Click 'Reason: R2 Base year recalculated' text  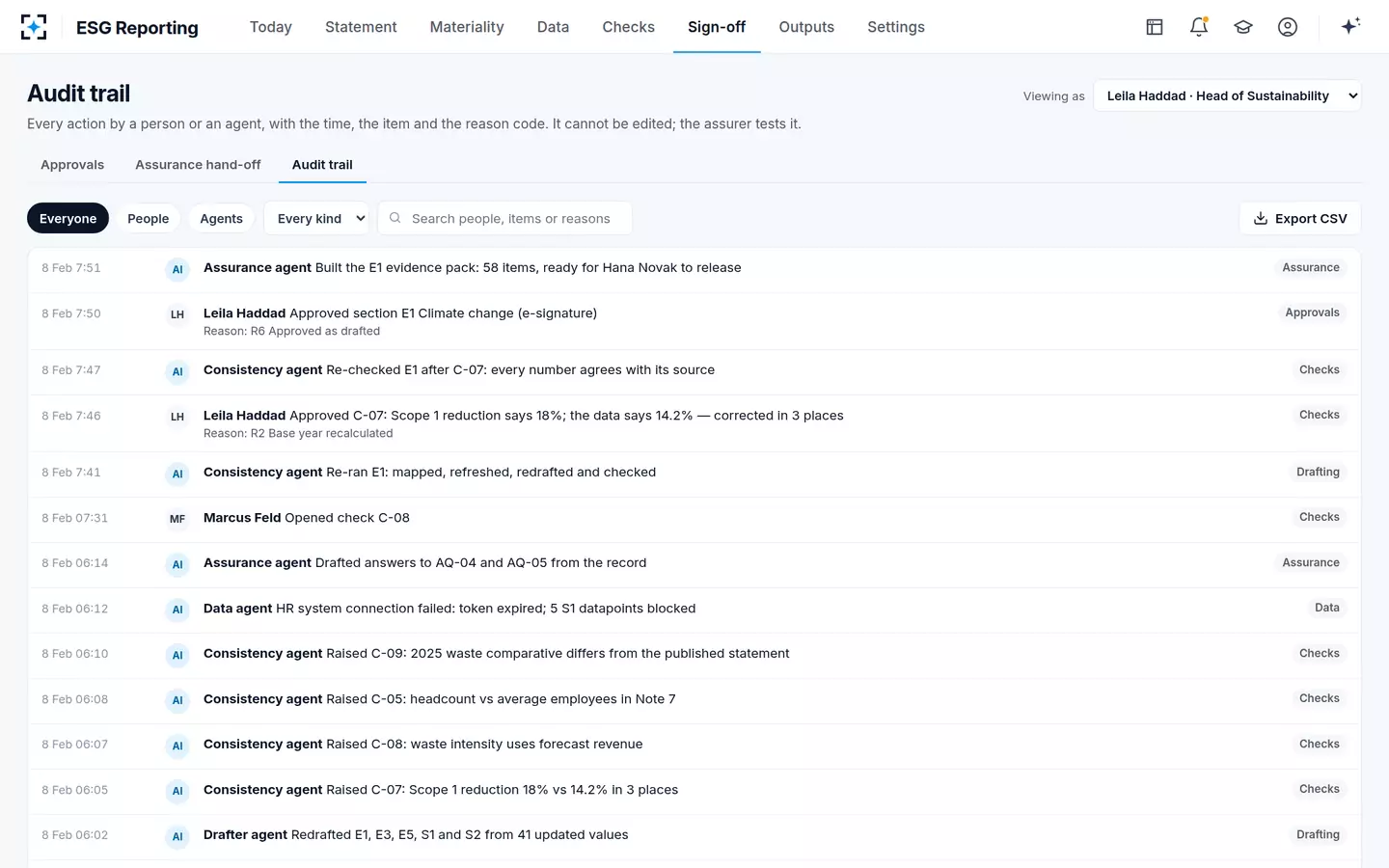pyautogui.click(x=298, y=434)
